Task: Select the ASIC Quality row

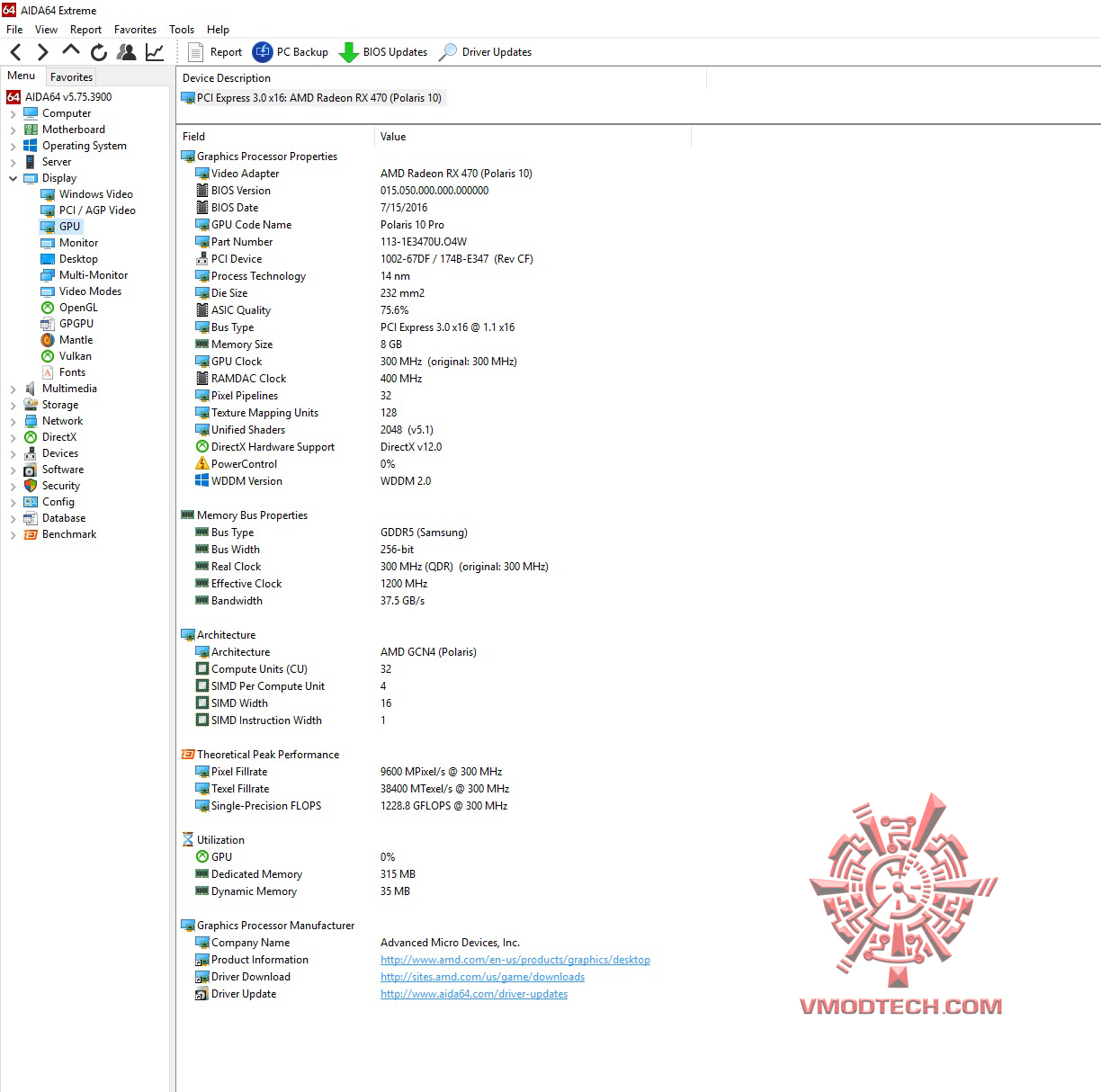Action: pyautogui.click(x=435, y=310)
